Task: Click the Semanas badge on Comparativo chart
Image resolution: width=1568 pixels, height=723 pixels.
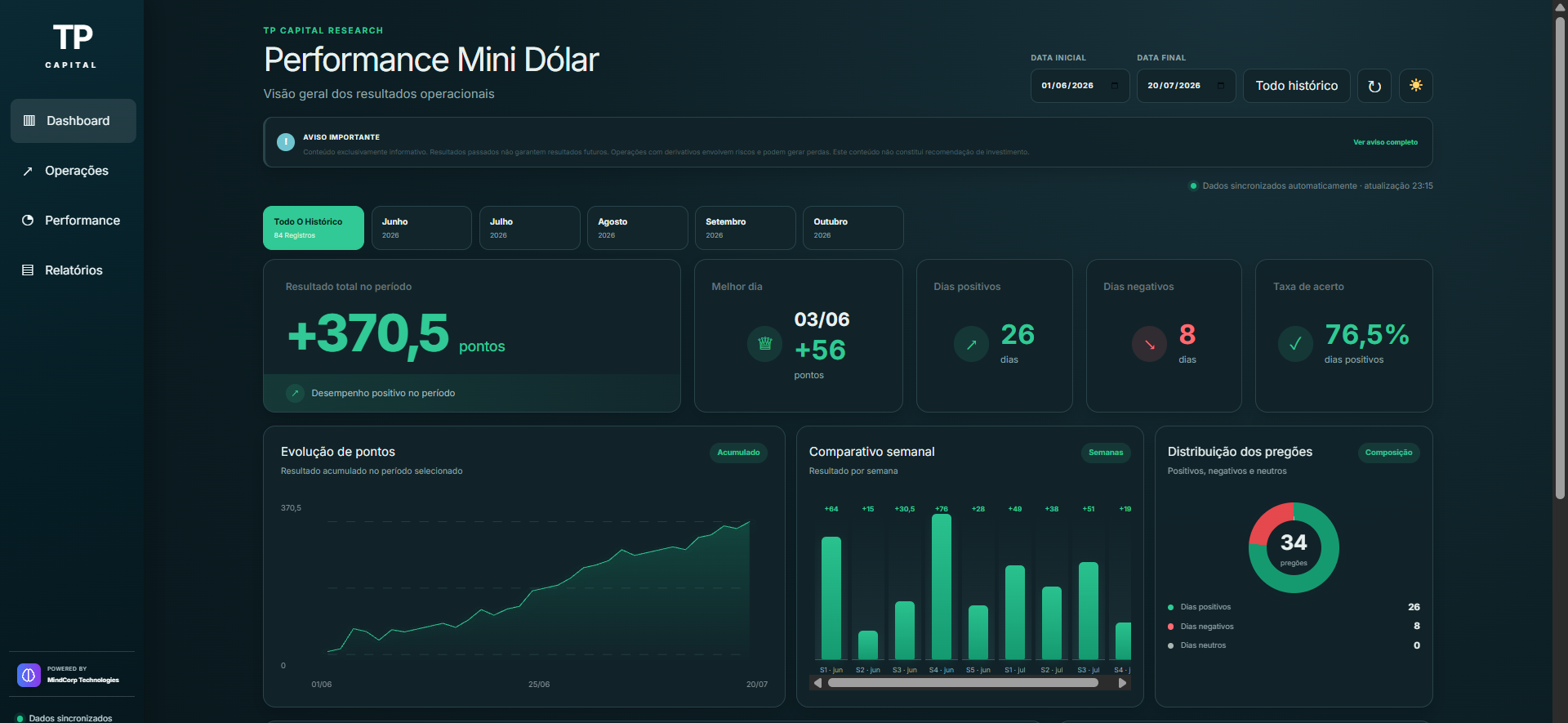Action: [x=1106, y=453]
